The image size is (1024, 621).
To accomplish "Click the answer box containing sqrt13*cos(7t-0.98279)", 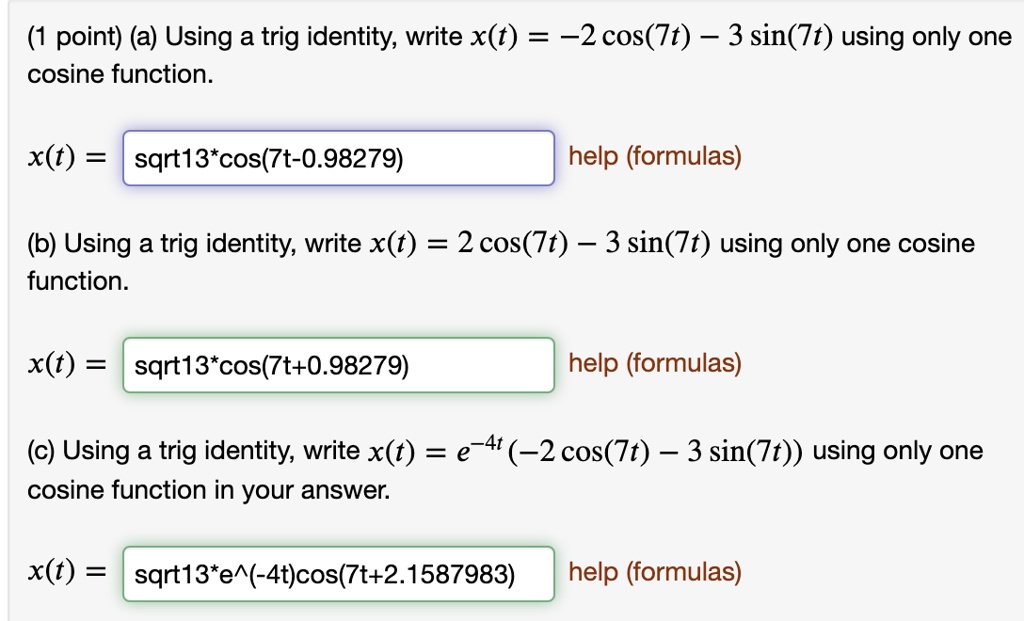I will tap(337, 157).
